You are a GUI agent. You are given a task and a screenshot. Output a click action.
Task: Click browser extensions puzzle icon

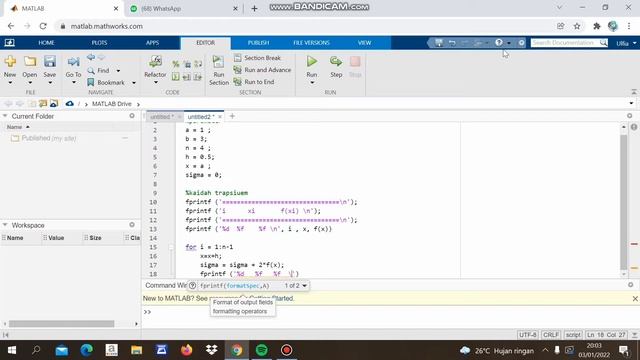point(597,26)
